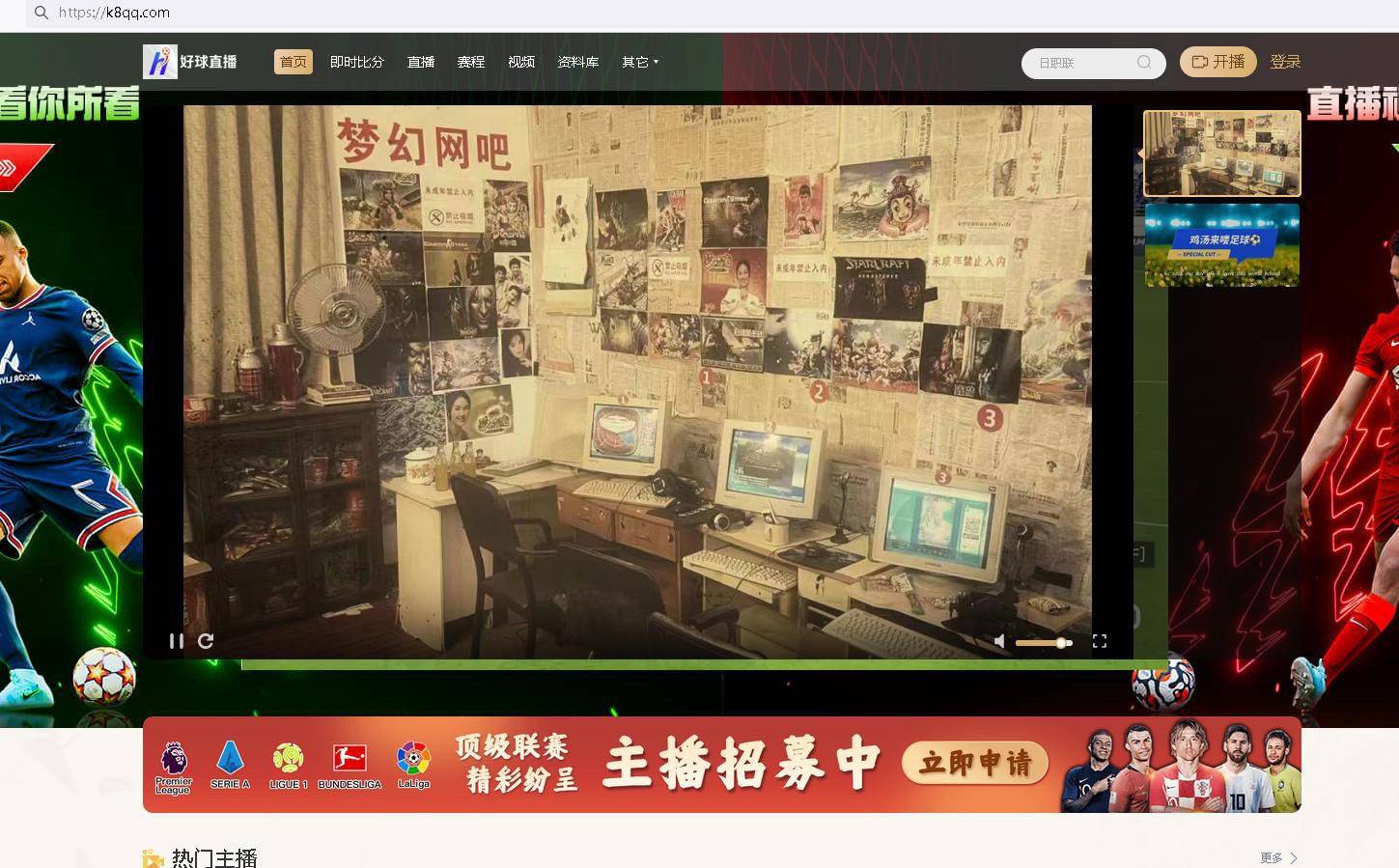Expand the anchor recruitment via 立即申请
The height and width of the screenshot is (868, 1399).
pos(973,763)
